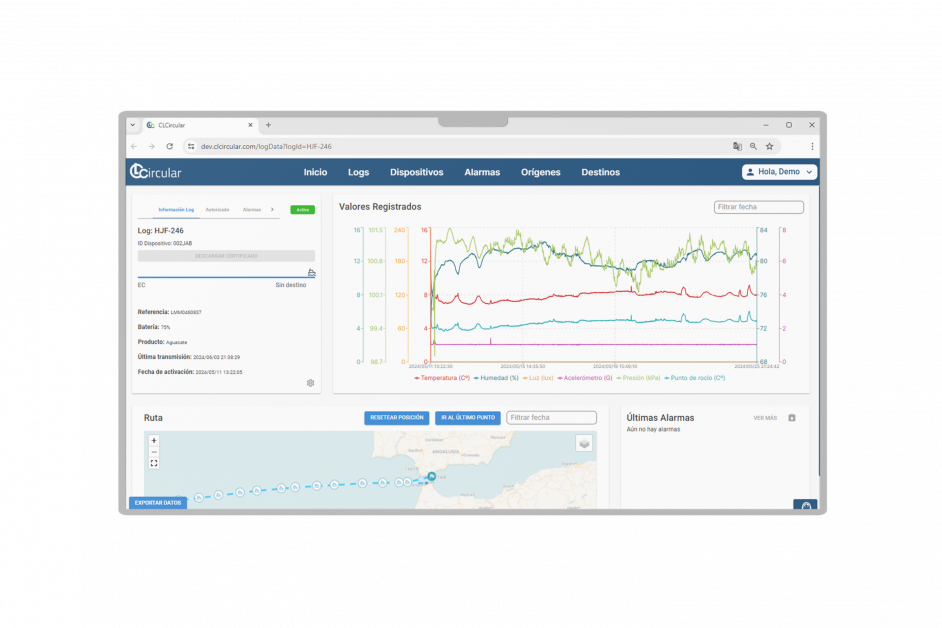Open the basemap layers selector on the map

pos(583,443)
